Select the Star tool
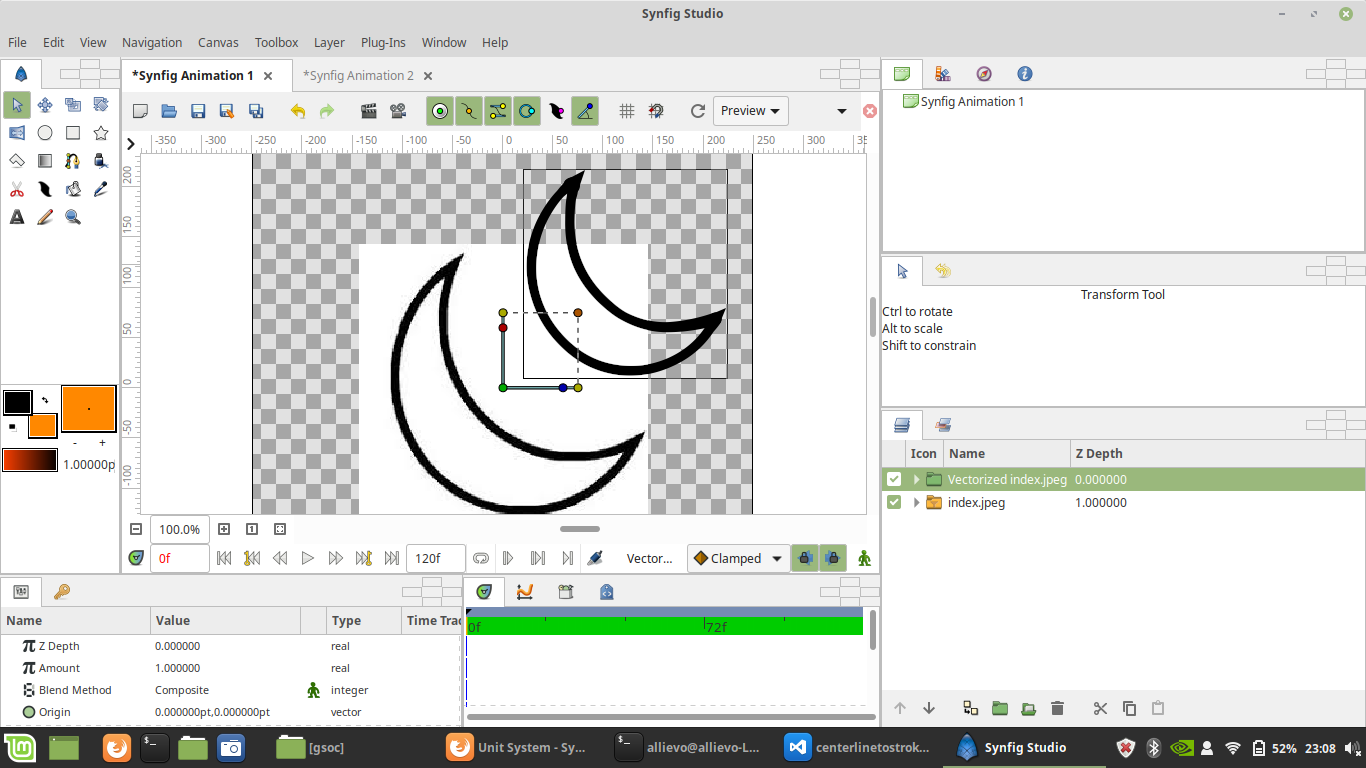The image size is (1366, 768). pyautogui.click(x=100, y=132)
